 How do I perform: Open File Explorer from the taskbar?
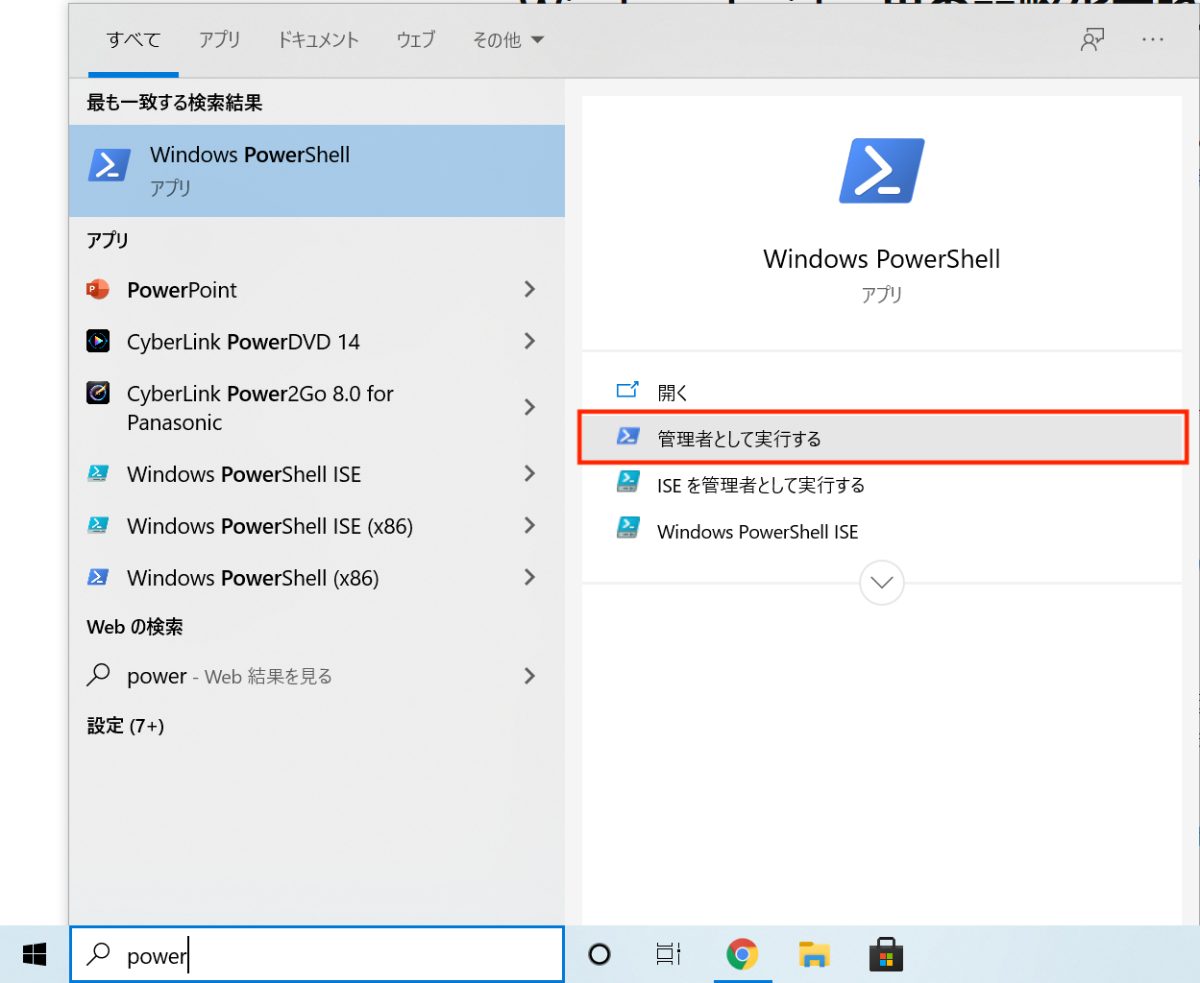pyautogui.click(x=814, y=955)
